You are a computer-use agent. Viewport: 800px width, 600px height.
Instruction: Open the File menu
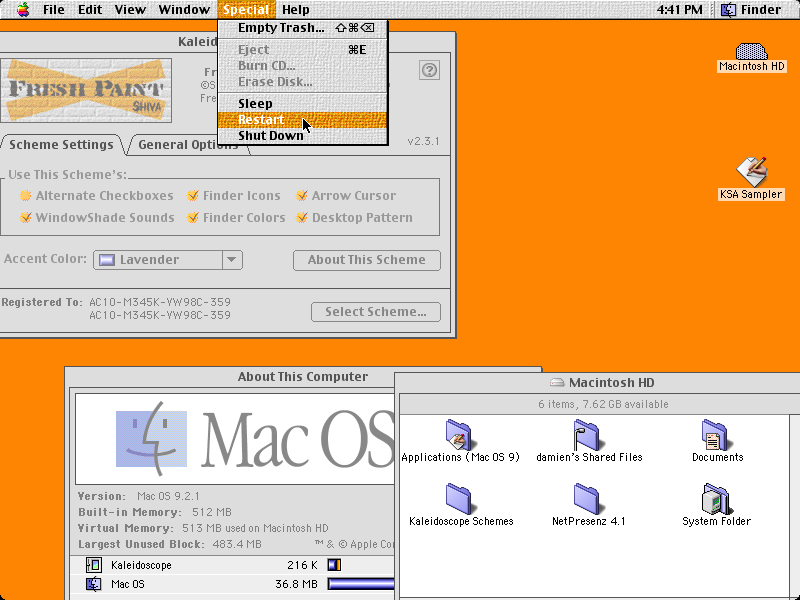(x=54, y=9)
